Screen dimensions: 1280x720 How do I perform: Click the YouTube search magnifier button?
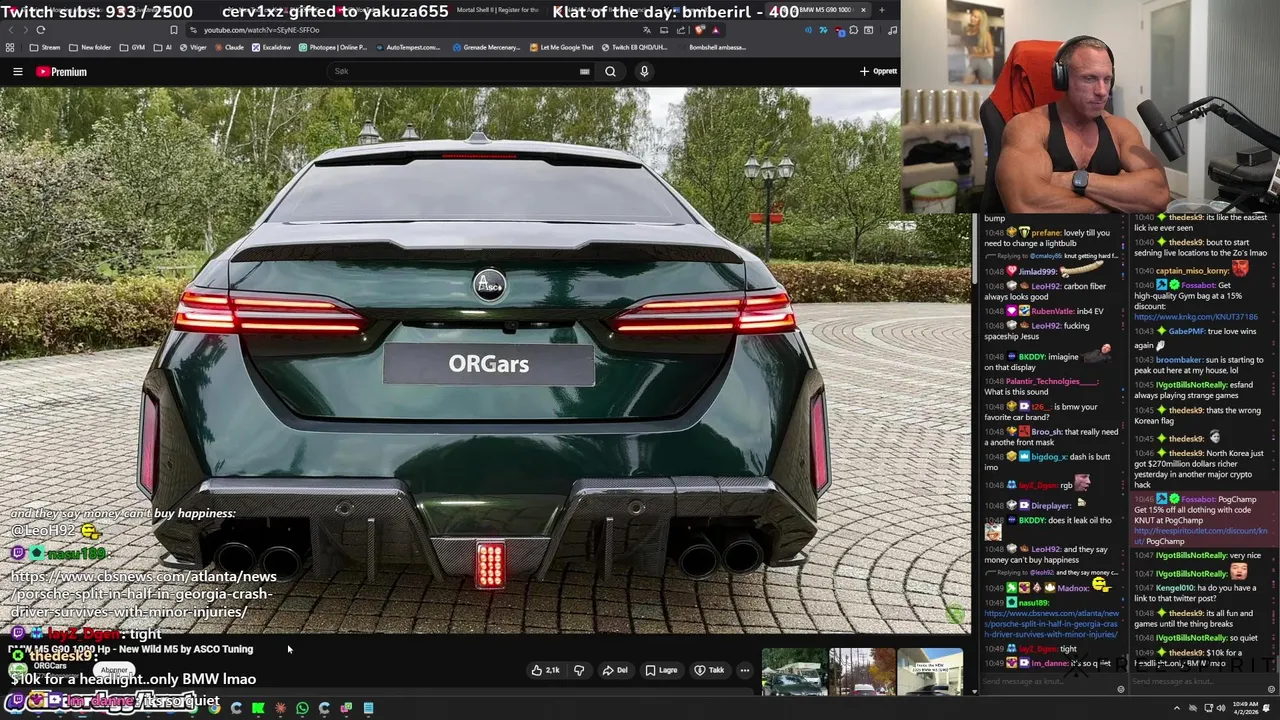[610, 71]
